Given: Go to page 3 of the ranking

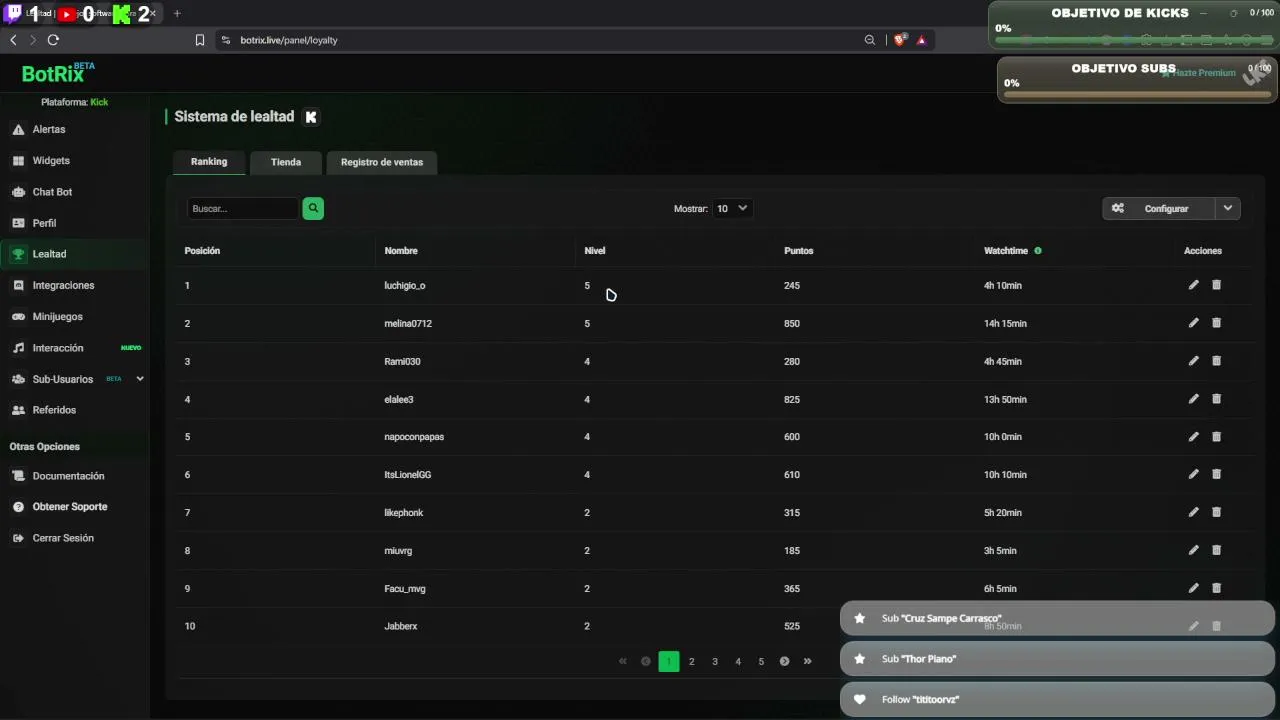Looking at the screenshot, I should [715, 661].
